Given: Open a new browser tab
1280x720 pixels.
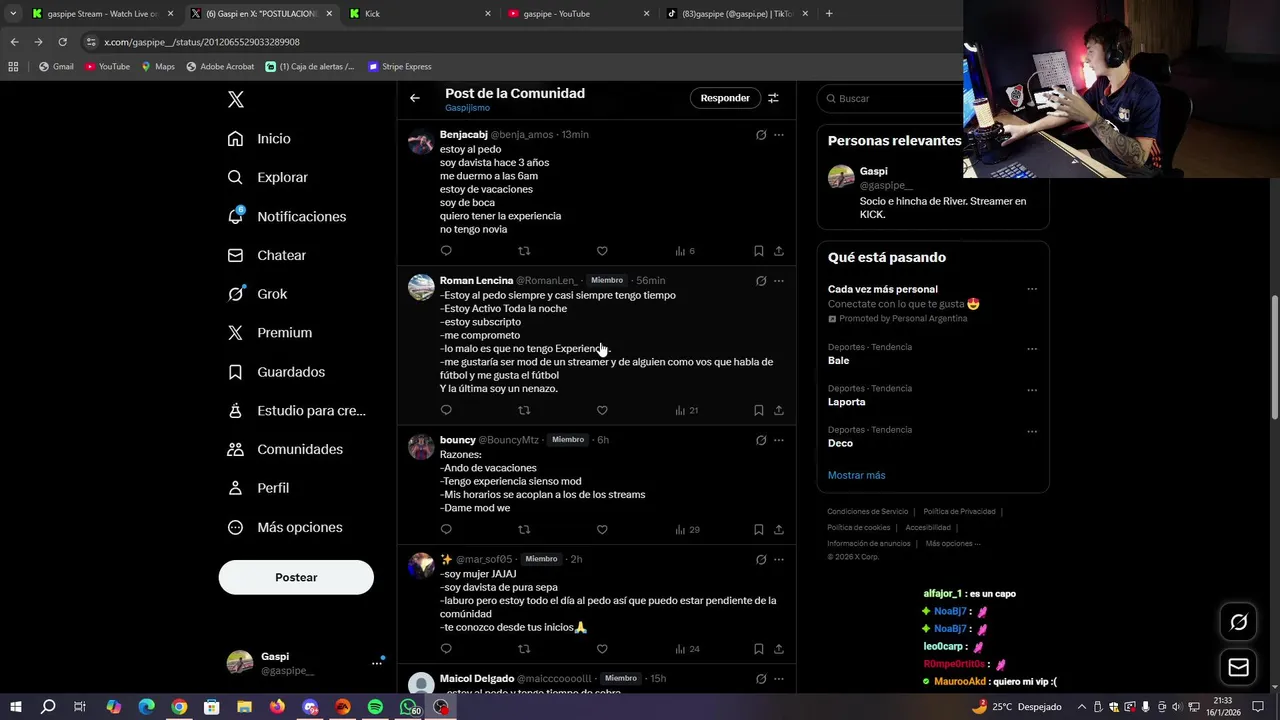Looking at the screenshot, I should tap(829, 14).
